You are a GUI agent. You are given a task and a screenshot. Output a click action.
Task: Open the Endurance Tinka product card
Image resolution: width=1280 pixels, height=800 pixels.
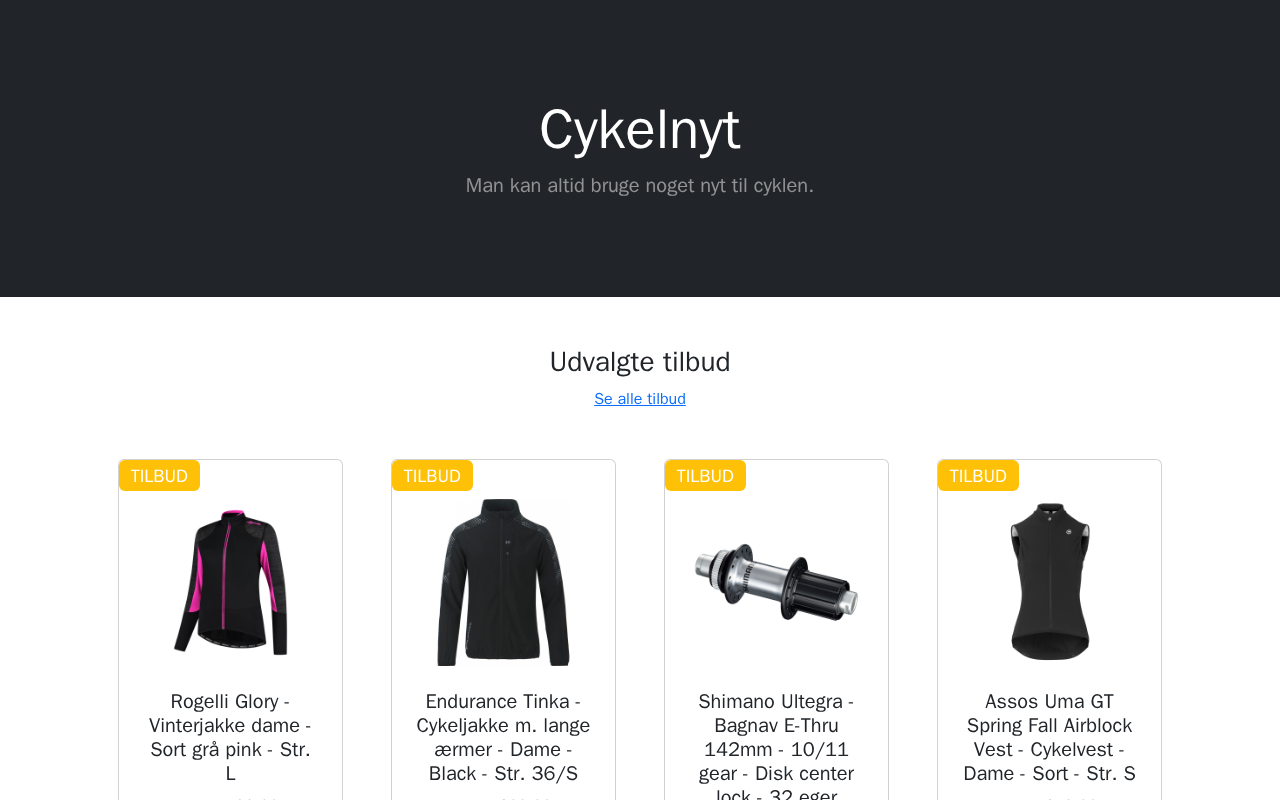tap(503, 630)
